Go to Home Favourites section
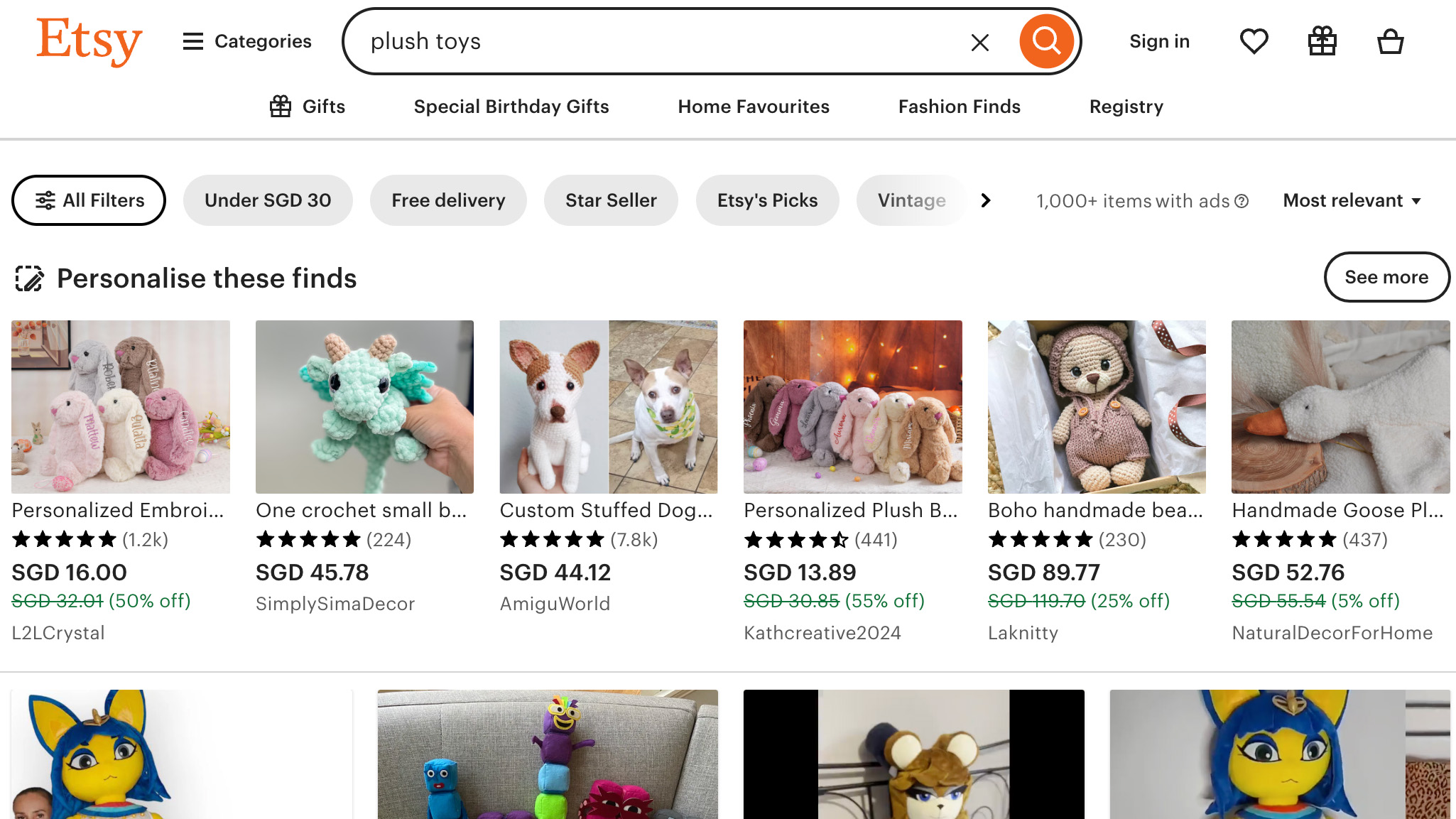Viewport: 1456px width, 819px height. (x=754, y=107)
